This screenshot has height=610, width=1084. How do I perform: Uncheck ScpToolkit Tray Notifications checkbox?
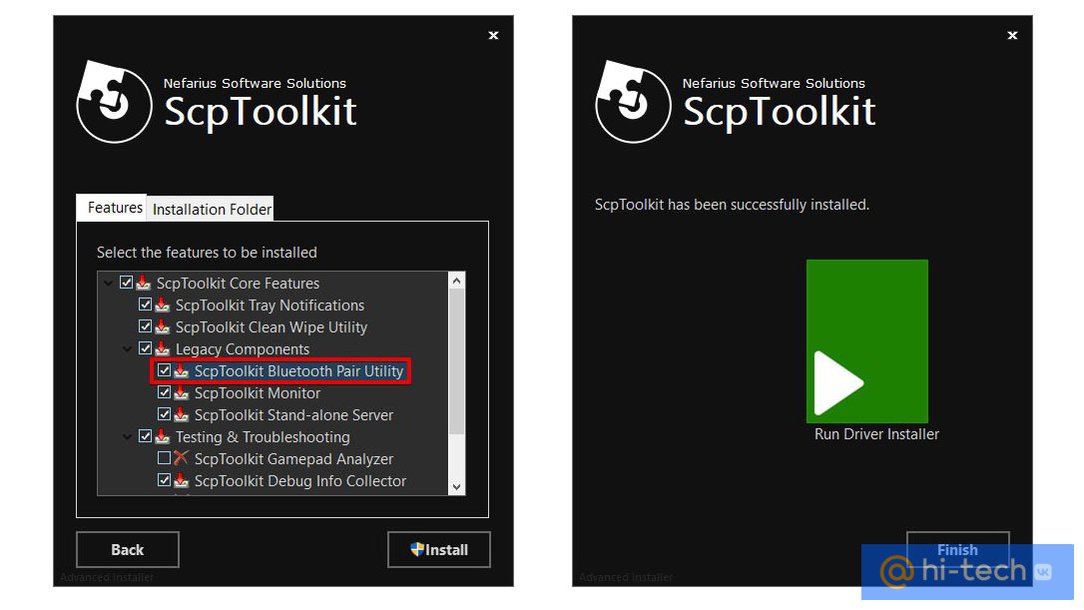144,304
